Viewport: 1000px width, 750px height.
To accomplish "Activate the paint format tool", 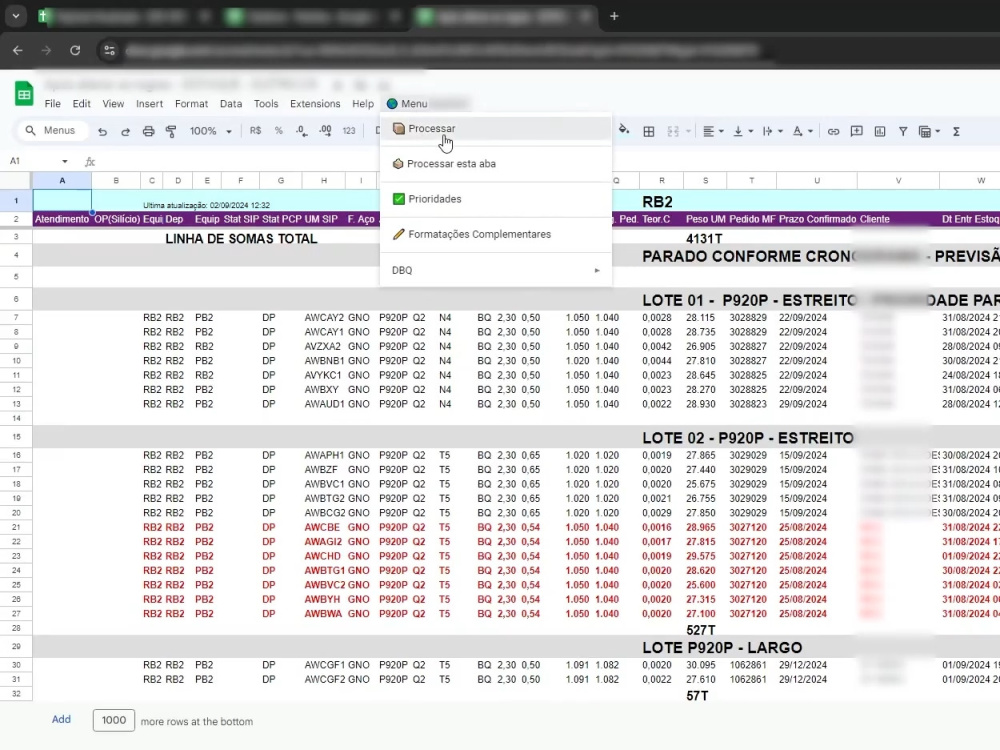I will click(x=171, y=131).
